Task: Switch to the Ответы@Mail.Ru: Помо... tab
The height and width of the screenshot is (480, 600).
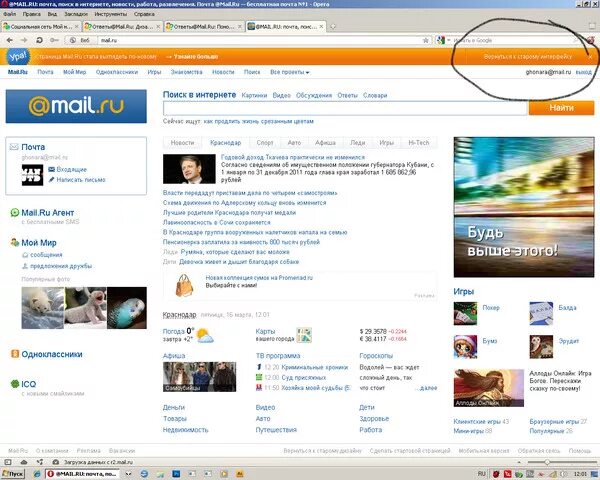Action: tap(203, 26)
